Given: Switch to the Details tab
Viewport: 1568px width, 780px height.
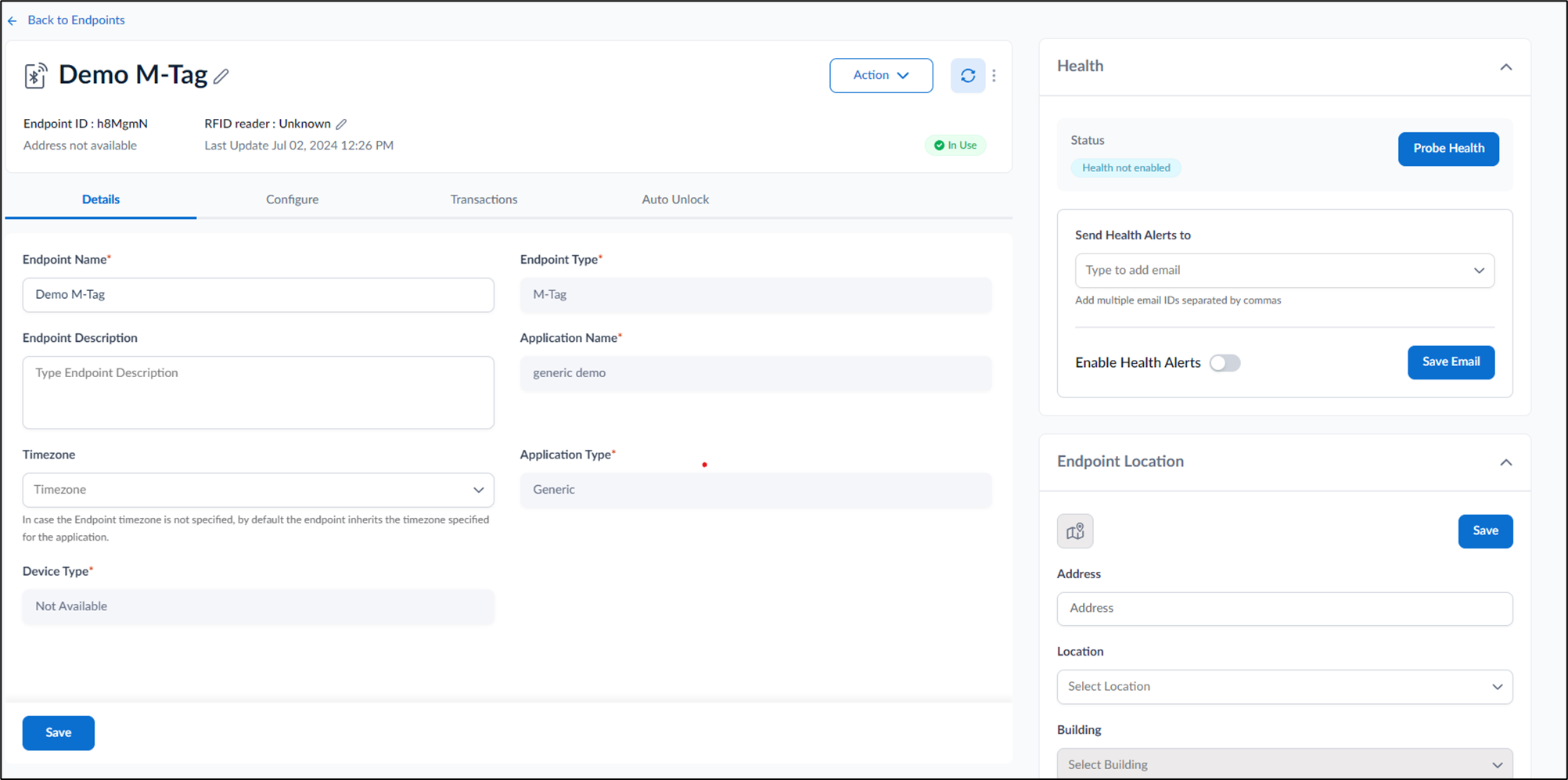Looking at the screenshot, I should click(101, 199).
